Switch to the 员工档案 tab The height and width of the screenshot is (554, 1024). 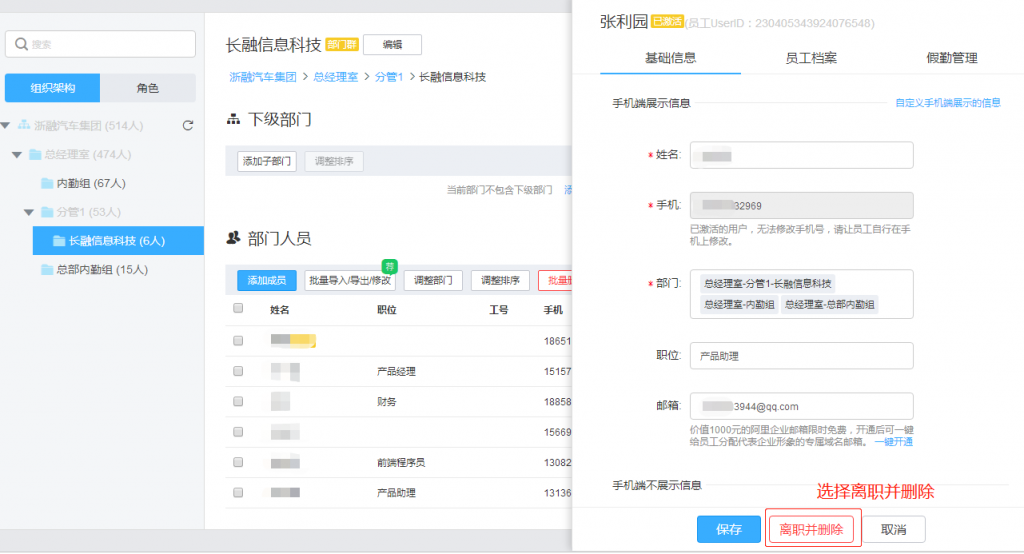[x=810, y=58]
